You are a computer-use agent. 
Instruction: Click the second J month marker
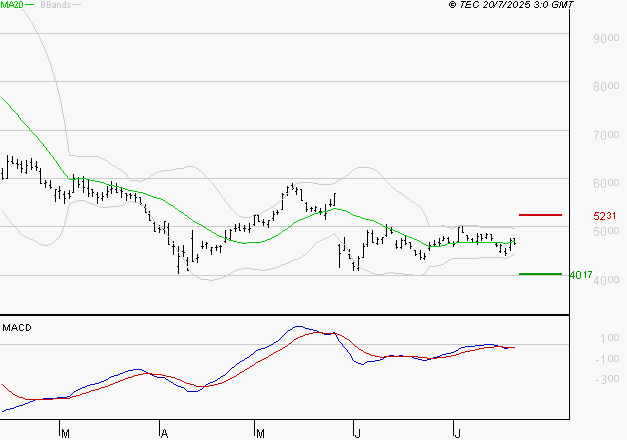coord(458,434)
